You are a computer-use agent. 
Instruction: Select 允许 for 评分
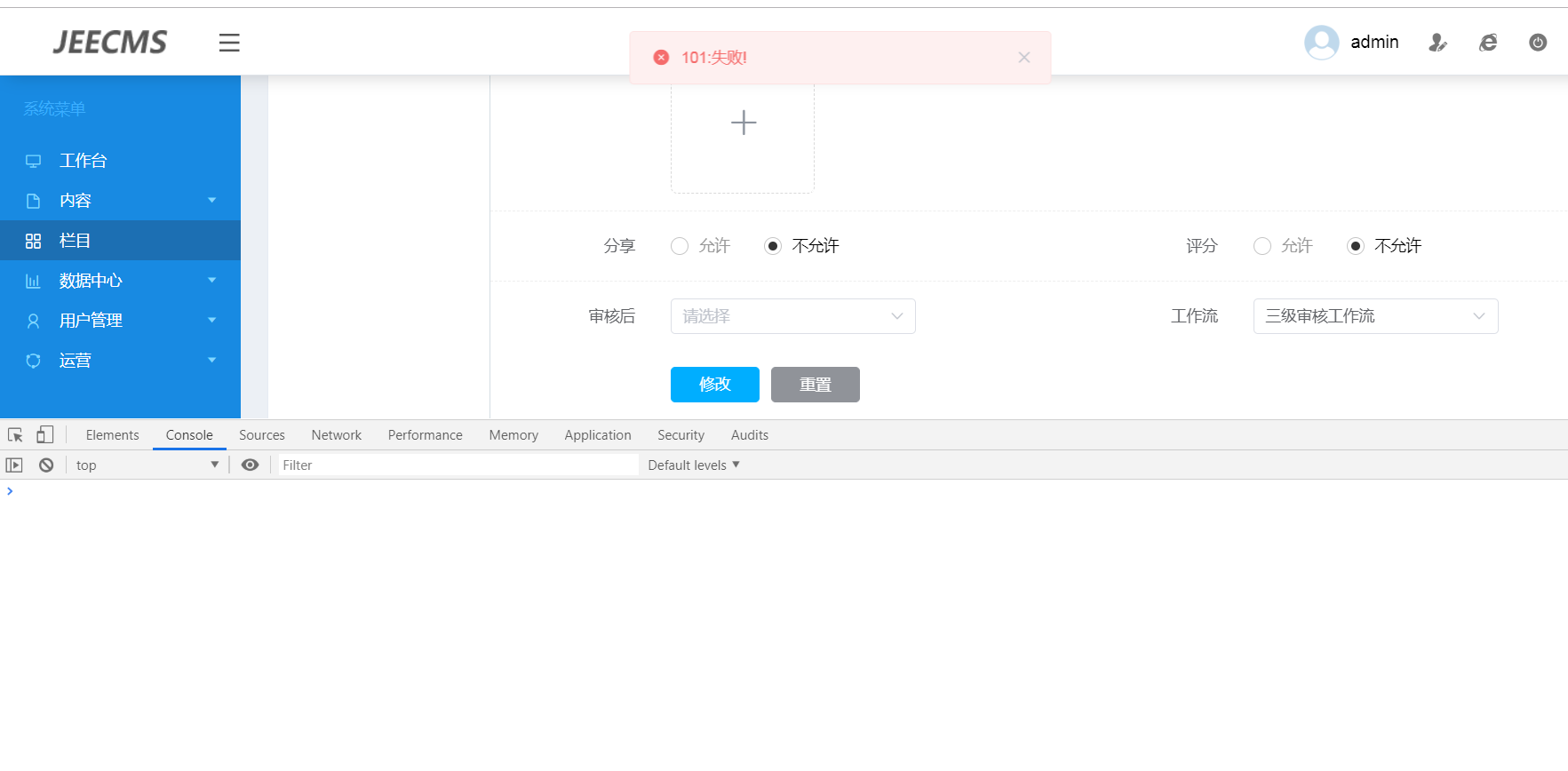pyautogui.click(x=1262, y=246)
